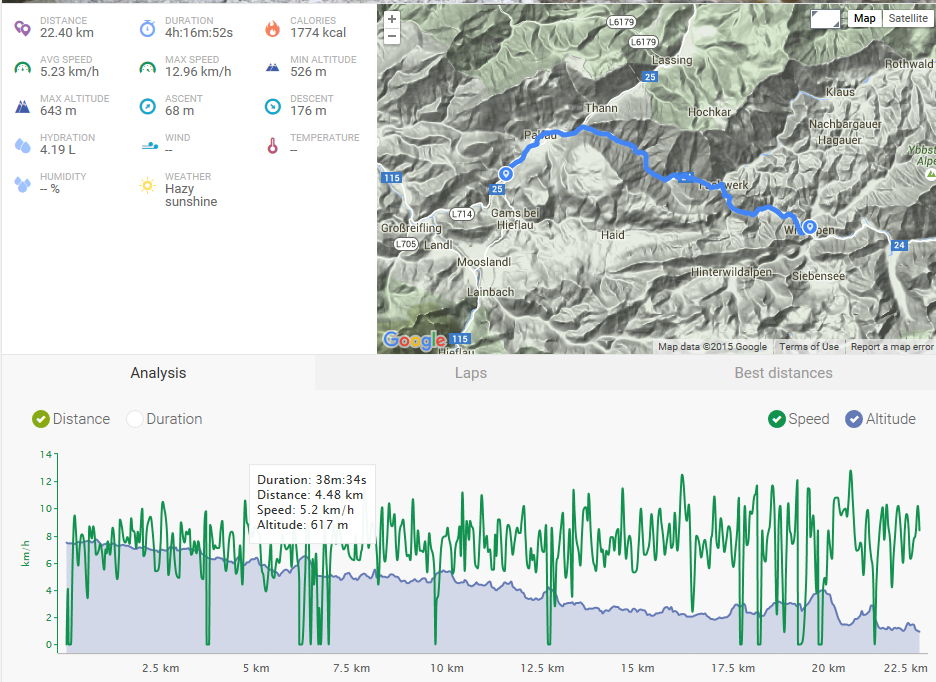Click the route end marker near Wildalpen

tap(809, 227)
